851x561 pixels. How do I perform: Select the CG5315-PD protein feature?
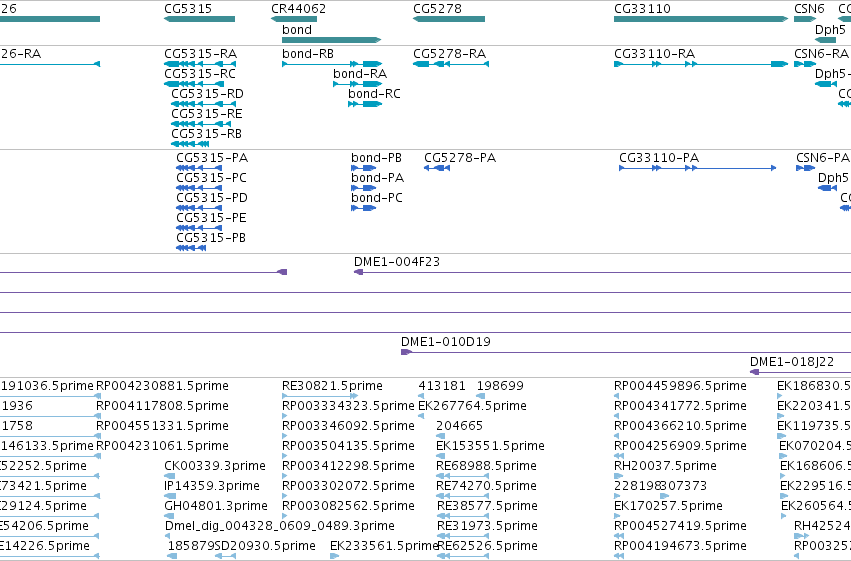[x=199, y=208]
